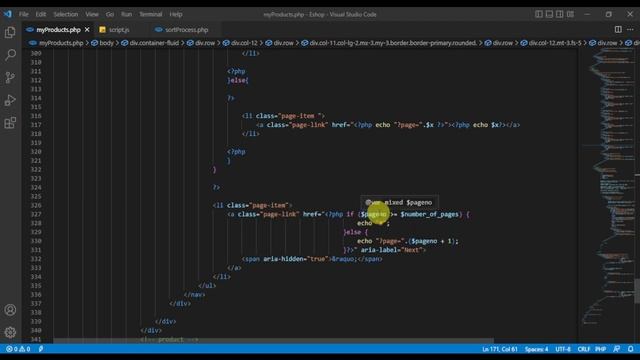The height and width of the screenshot is (360, 640).
Task: Open Source Control view
Action: click(10, 78)
